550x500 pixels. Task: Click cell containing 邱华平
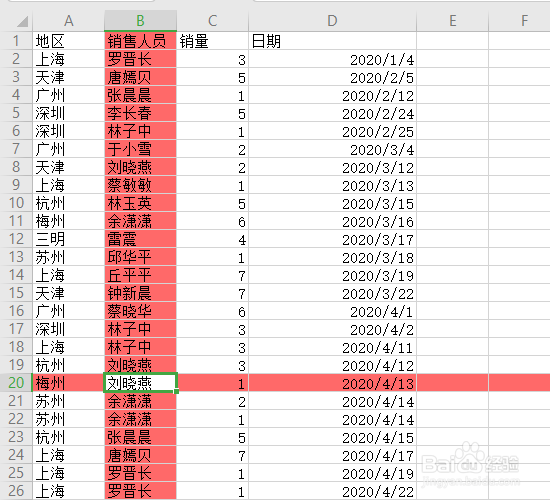point(140,257)
